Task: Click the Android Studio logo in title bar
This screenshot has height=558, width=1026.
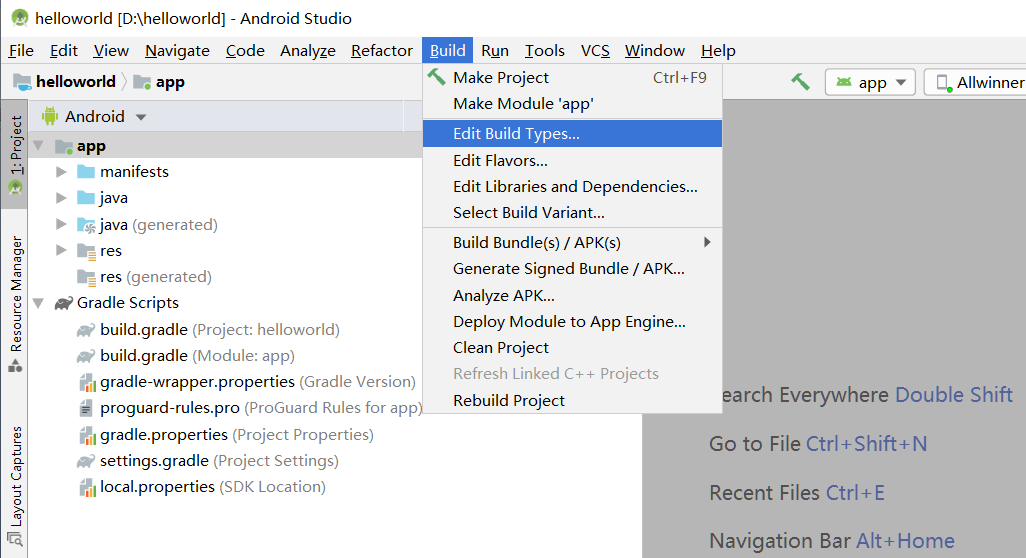Action: click(x=20, y=18)
